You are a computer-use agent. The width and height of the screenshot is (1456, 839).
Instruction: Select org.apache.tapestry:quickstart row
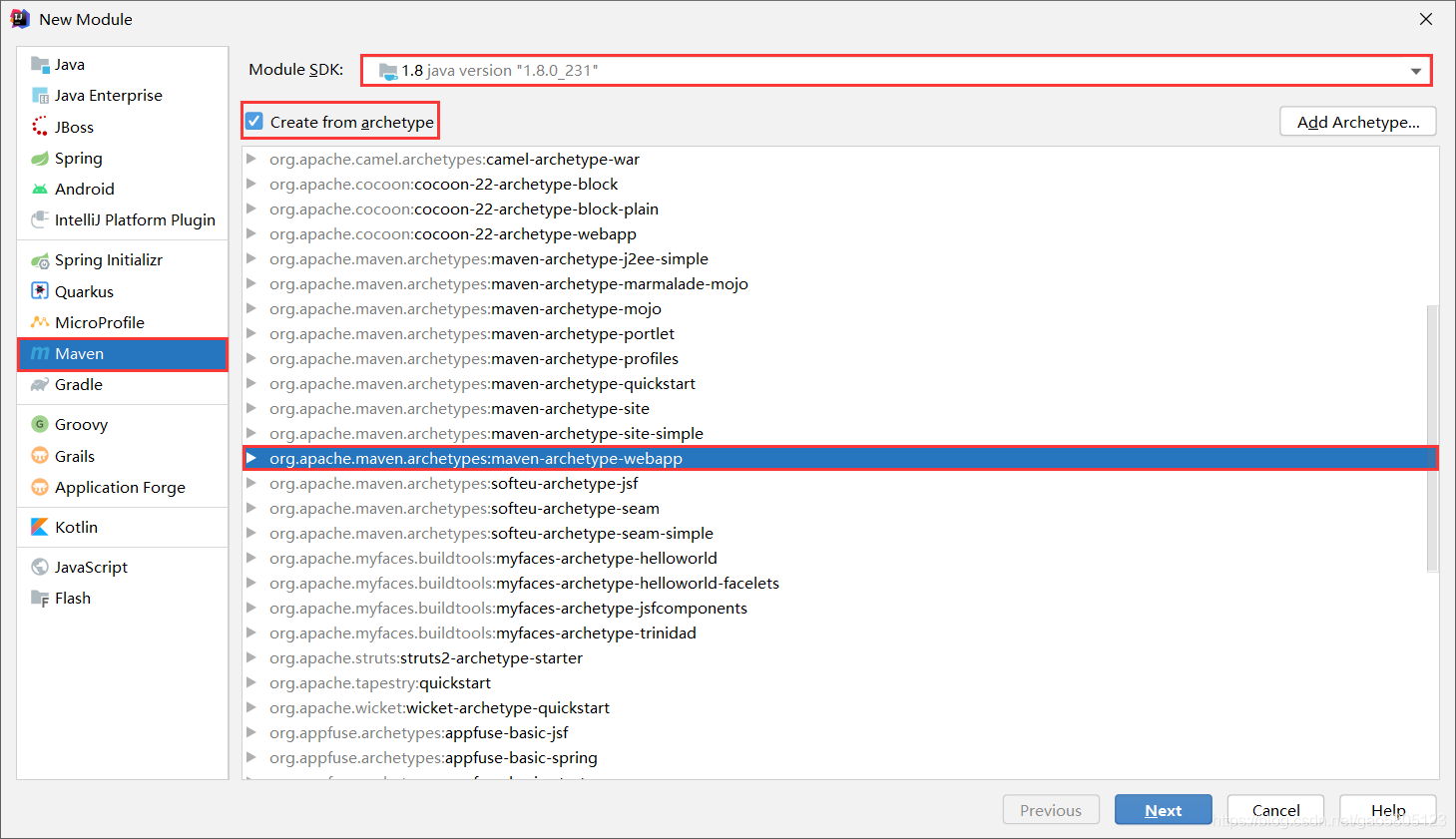click(840, 682)
